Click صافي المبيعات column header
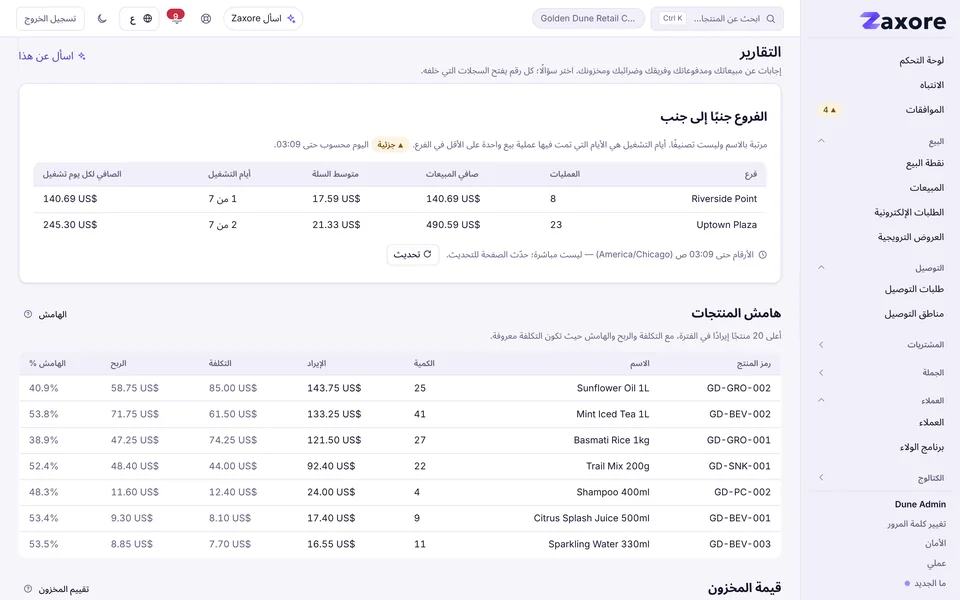The width and height of the screenshot is (960, 600). click(x=452, y=174)
